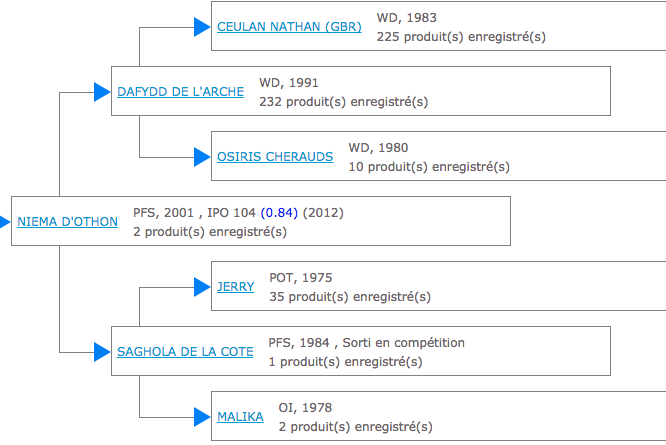The width and height of the screenshot is (666, 445).
Task: Click the Sorti en compétition text
Action: (406, 343)
